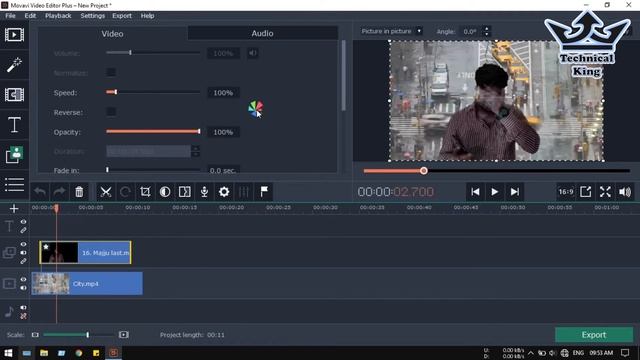Screen dimensions: 640x360
Task: Toggle link icon on overlay track
Action: 23,261
